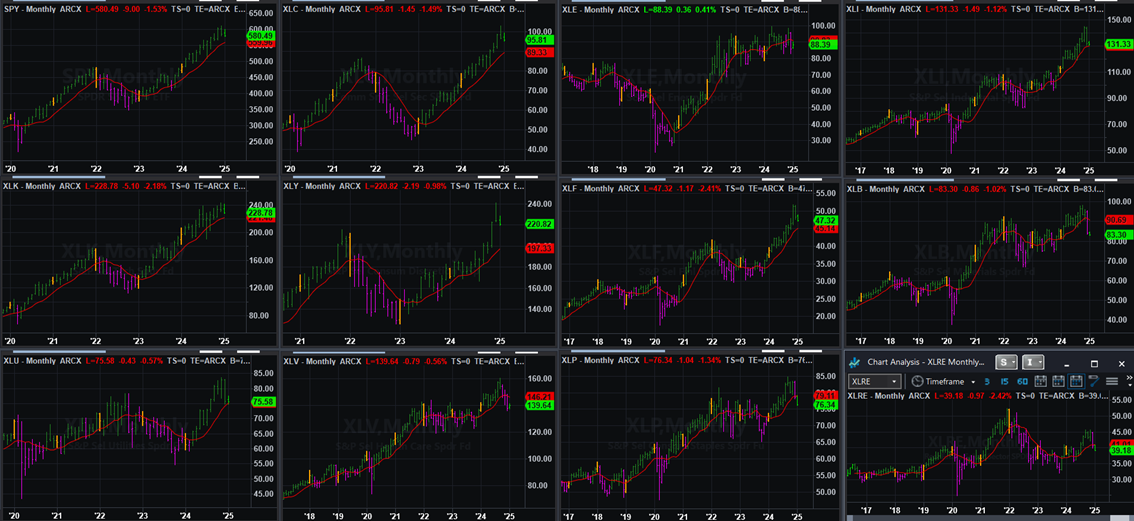
Task: Open the Timeframe dropdown
Action: tap(943, 381)
